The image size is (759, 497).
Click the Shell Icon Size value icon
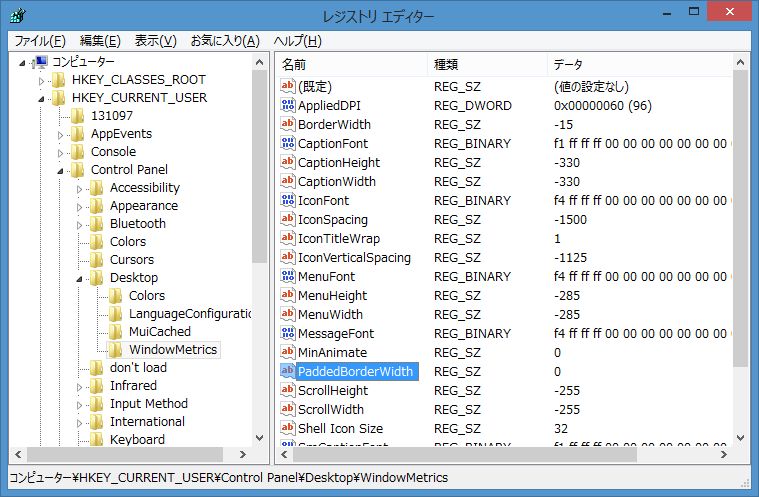pos(288,429)
